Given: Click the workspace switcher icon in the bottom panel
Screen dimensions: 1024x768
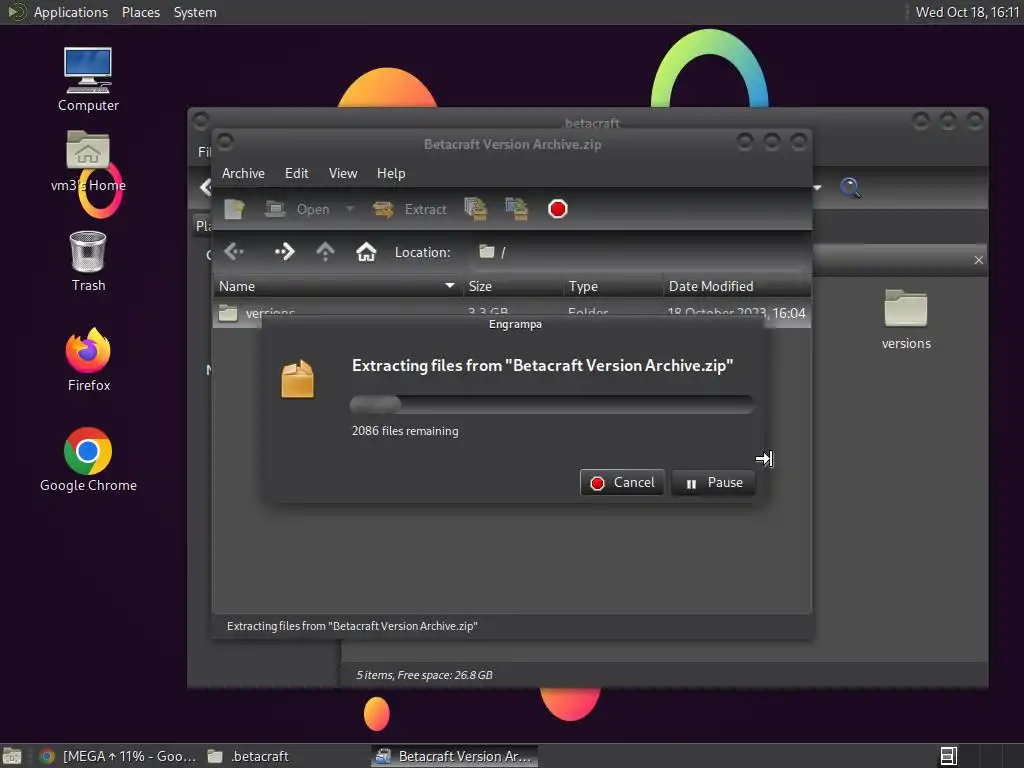Looking at the screenshot, I should pyautogui.click(x=948, y=756).
